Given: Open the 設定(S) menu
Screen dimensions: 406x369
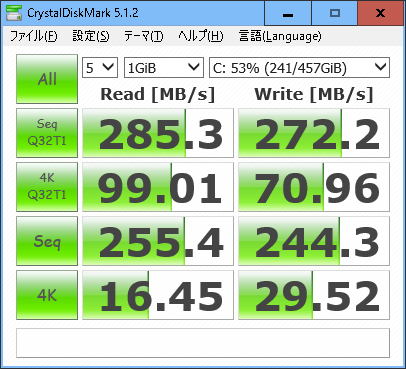Looking at the screenshot, I should (91, 36).
